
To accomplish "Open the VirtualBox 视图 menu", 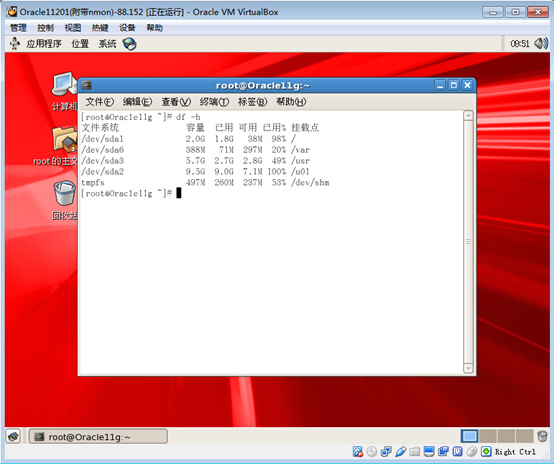I will pyautogui.click(x=73, y=28).
